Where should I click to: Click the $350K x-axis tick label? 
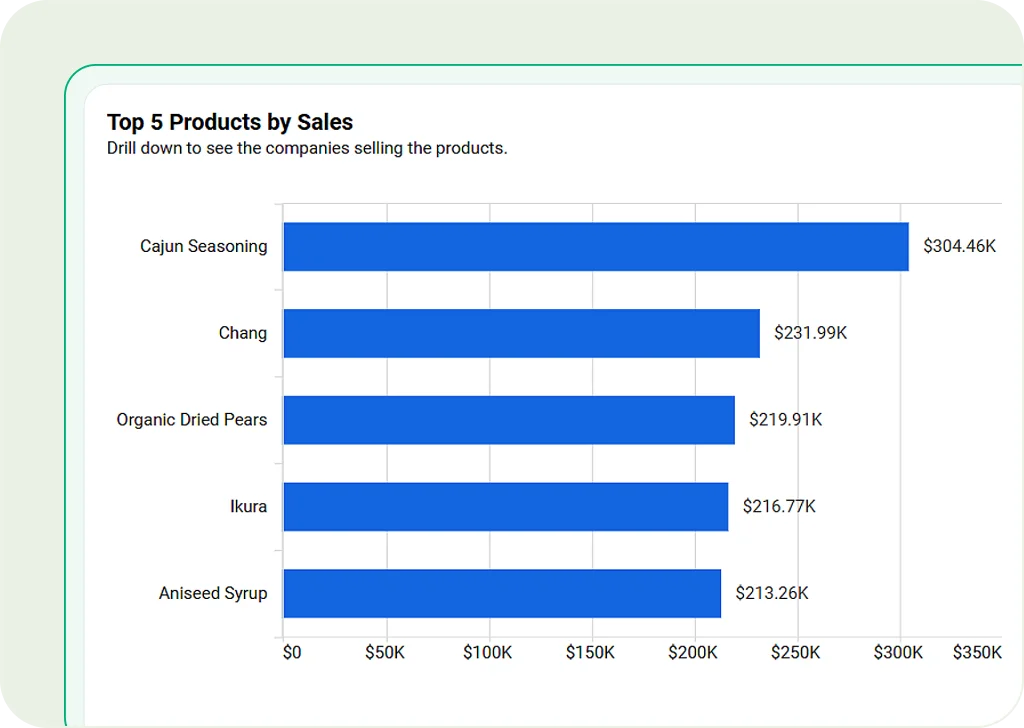pyautogui.click(x=976, y=654)
